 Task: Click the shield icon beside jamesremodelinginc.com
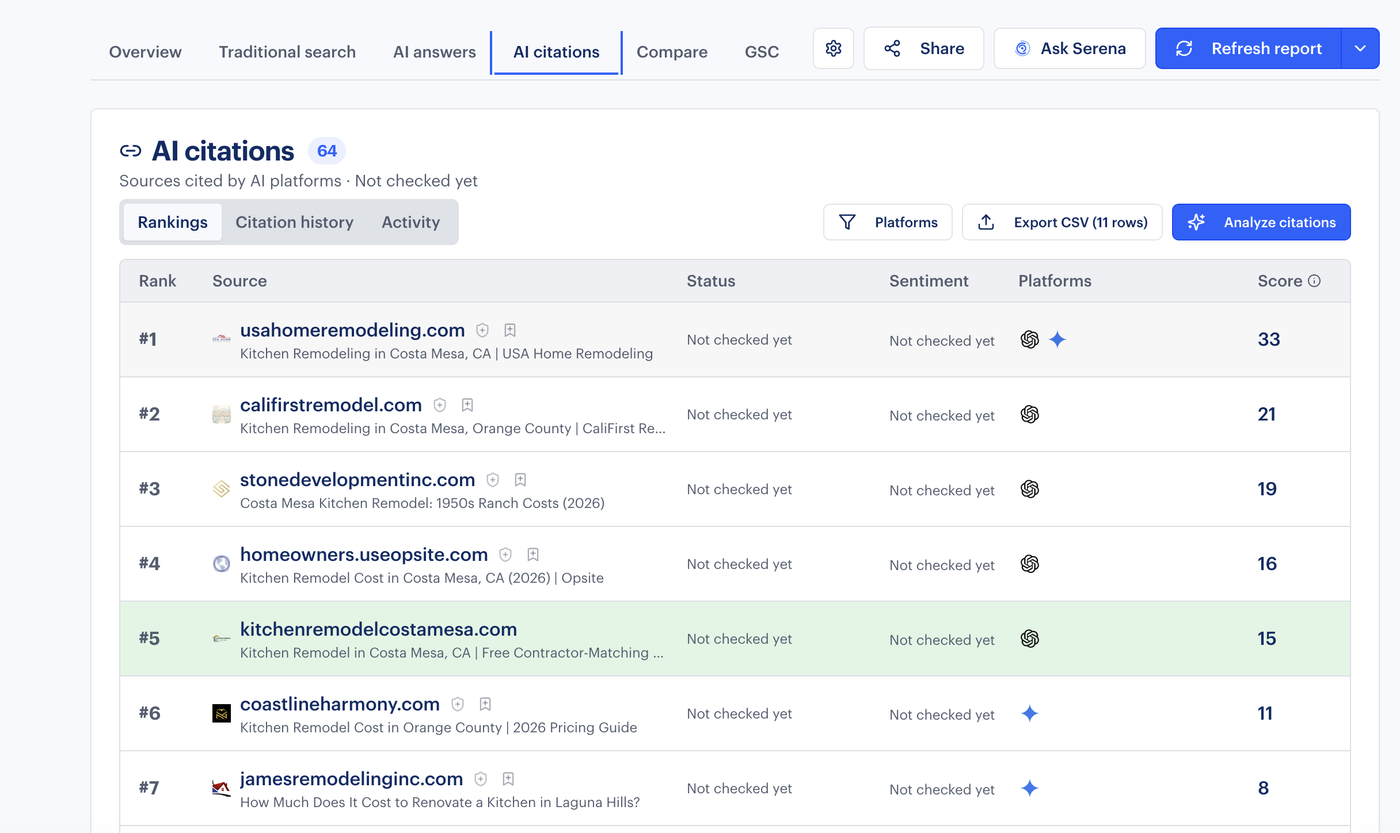point(480,779)
